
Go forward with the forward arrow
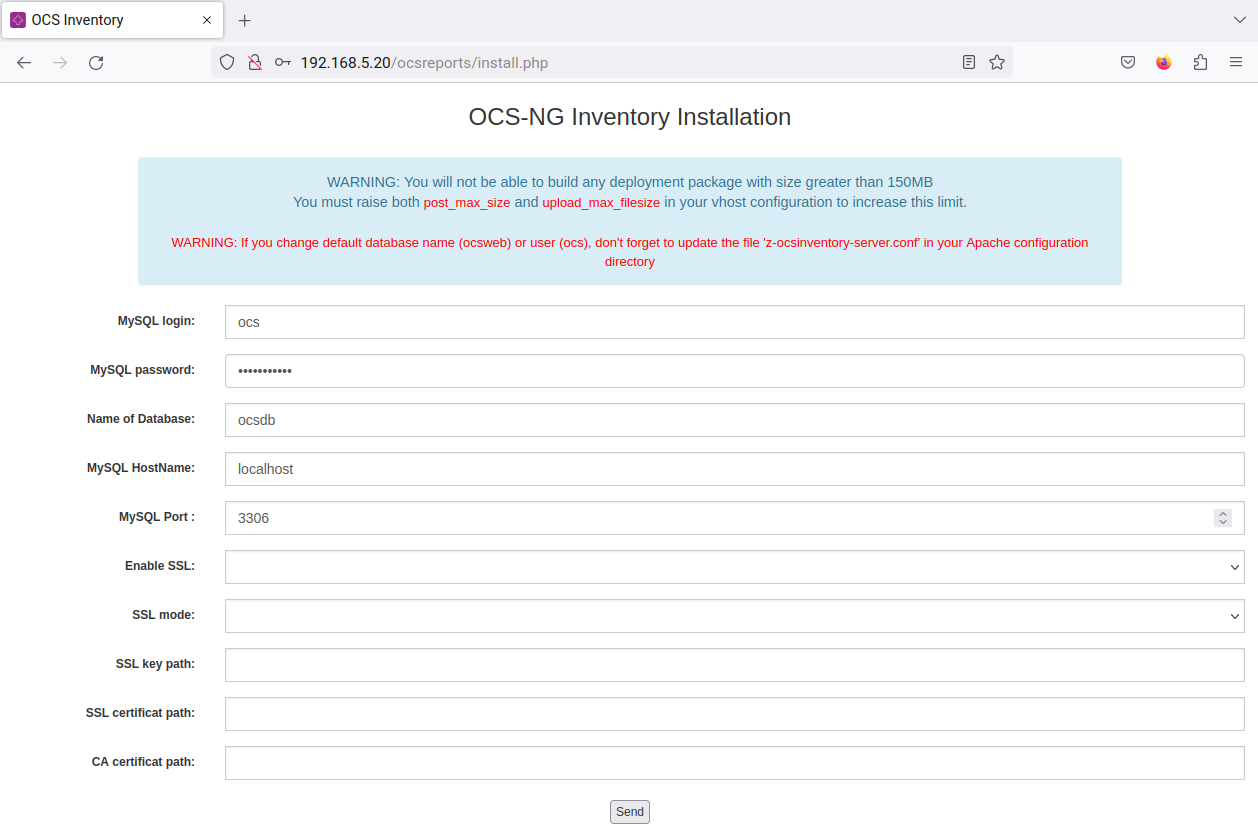coord(60,62)
